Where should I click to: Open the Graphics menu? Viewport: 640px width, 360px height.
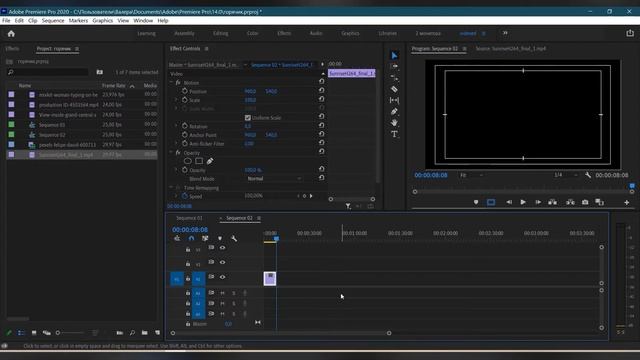pos(102,20)
